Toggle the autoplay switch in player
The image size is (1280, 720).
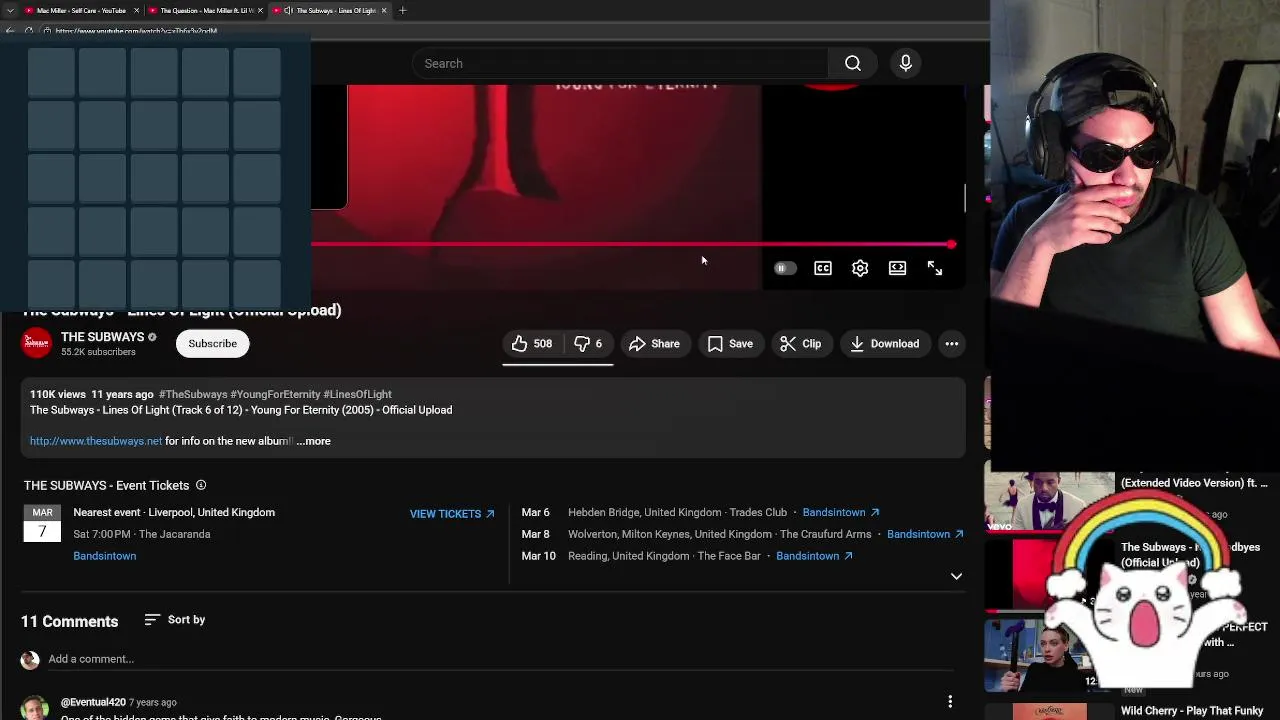[785, 268]
